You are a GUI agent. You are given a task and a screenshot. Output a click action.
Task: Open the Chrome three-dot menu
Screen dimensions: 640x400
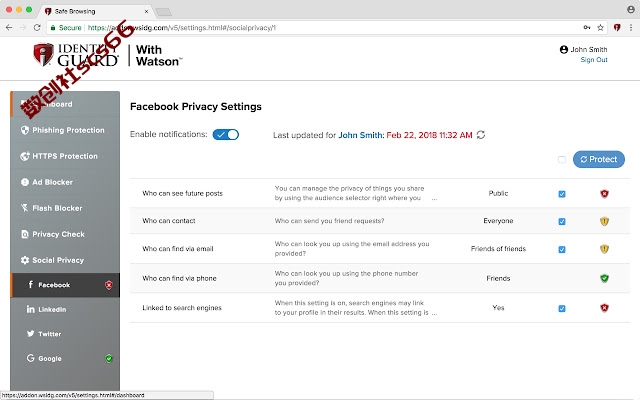[631, 28]
